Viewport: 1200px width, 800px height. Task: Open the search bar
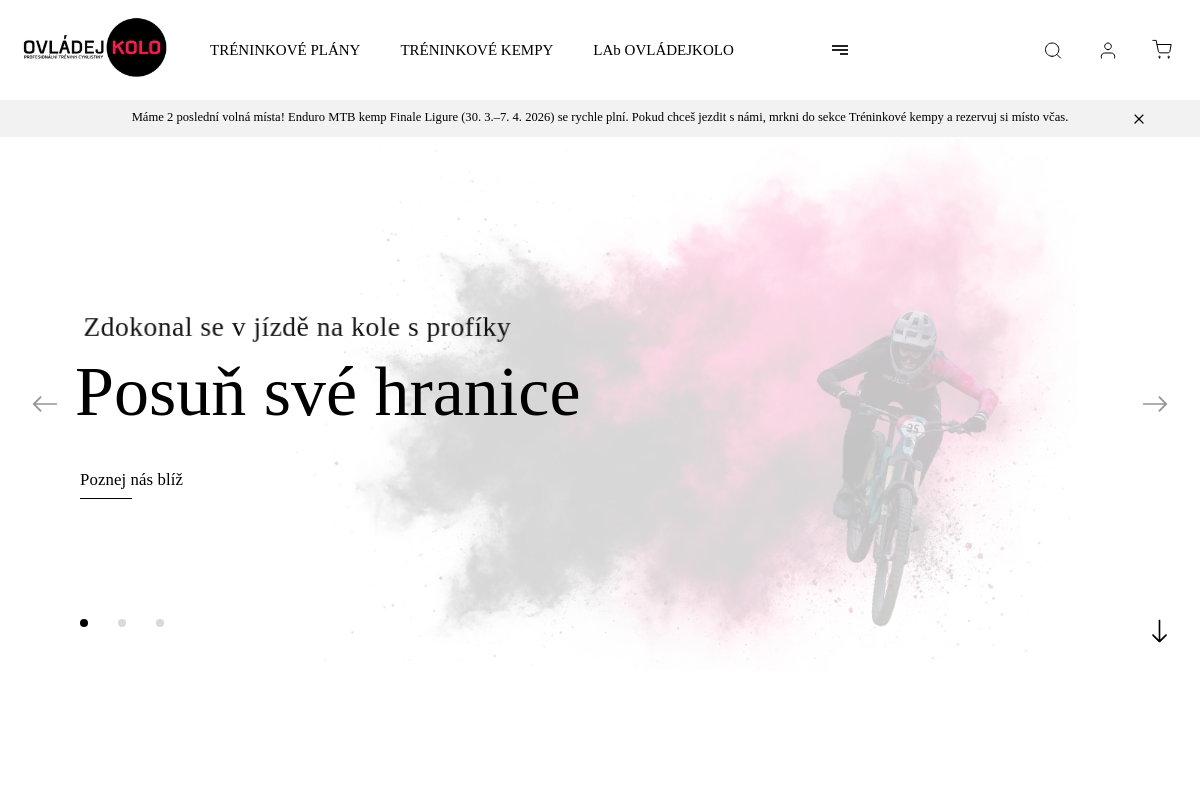tap(1053, 50)
